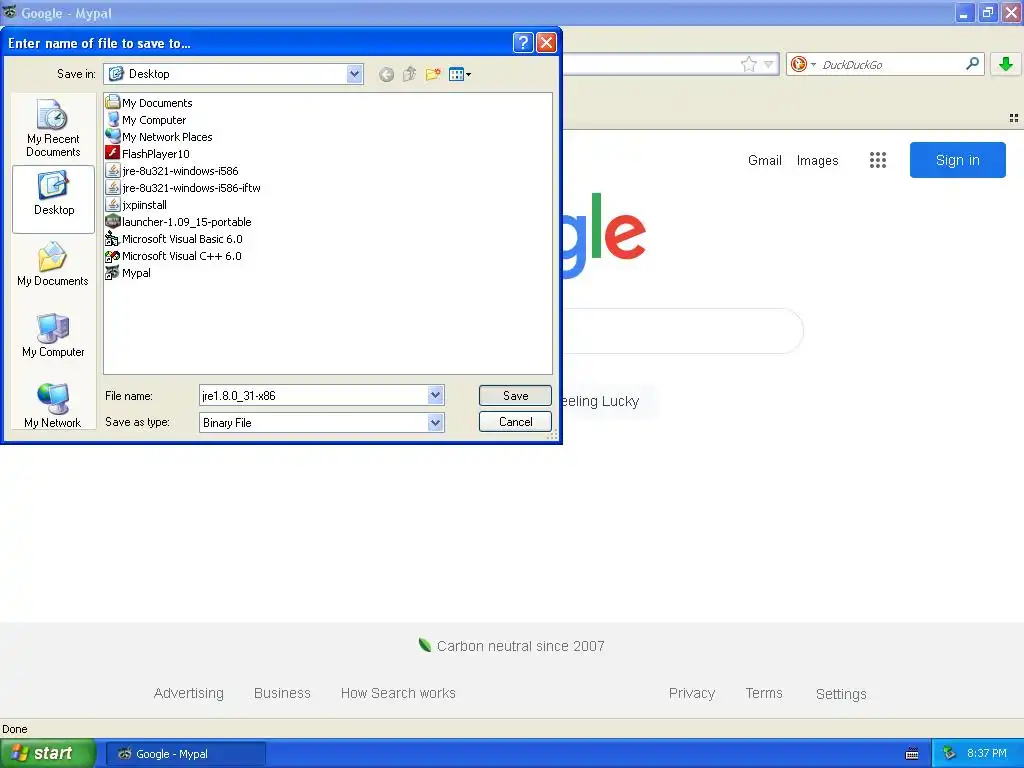Click the Mypal shortcut icon in list
The image size is (1024, 768).
pos(112,272)
